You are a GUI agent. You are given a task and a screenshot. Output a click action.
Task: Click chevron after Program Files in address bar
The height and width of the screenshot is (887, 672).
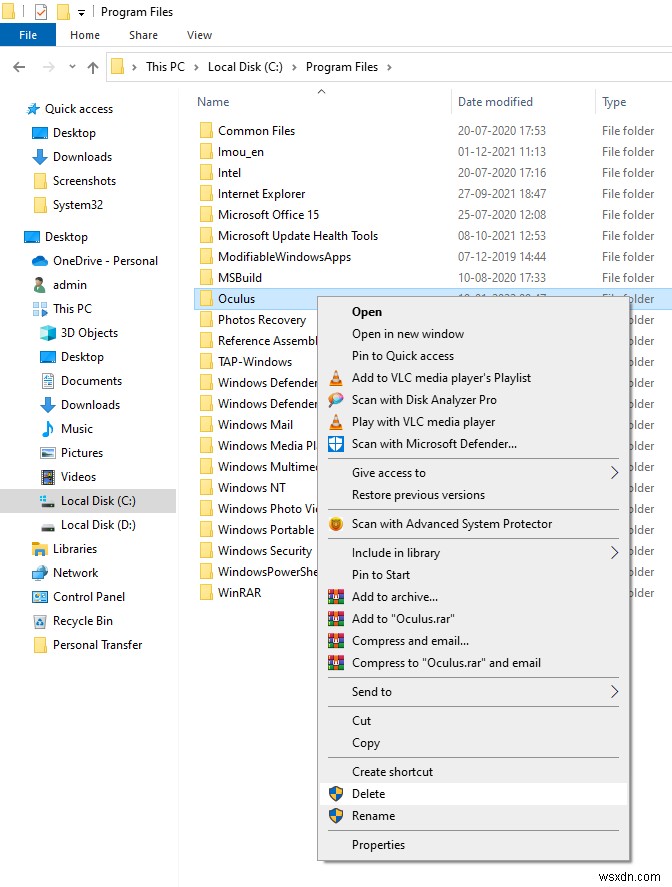coord(389,67)
